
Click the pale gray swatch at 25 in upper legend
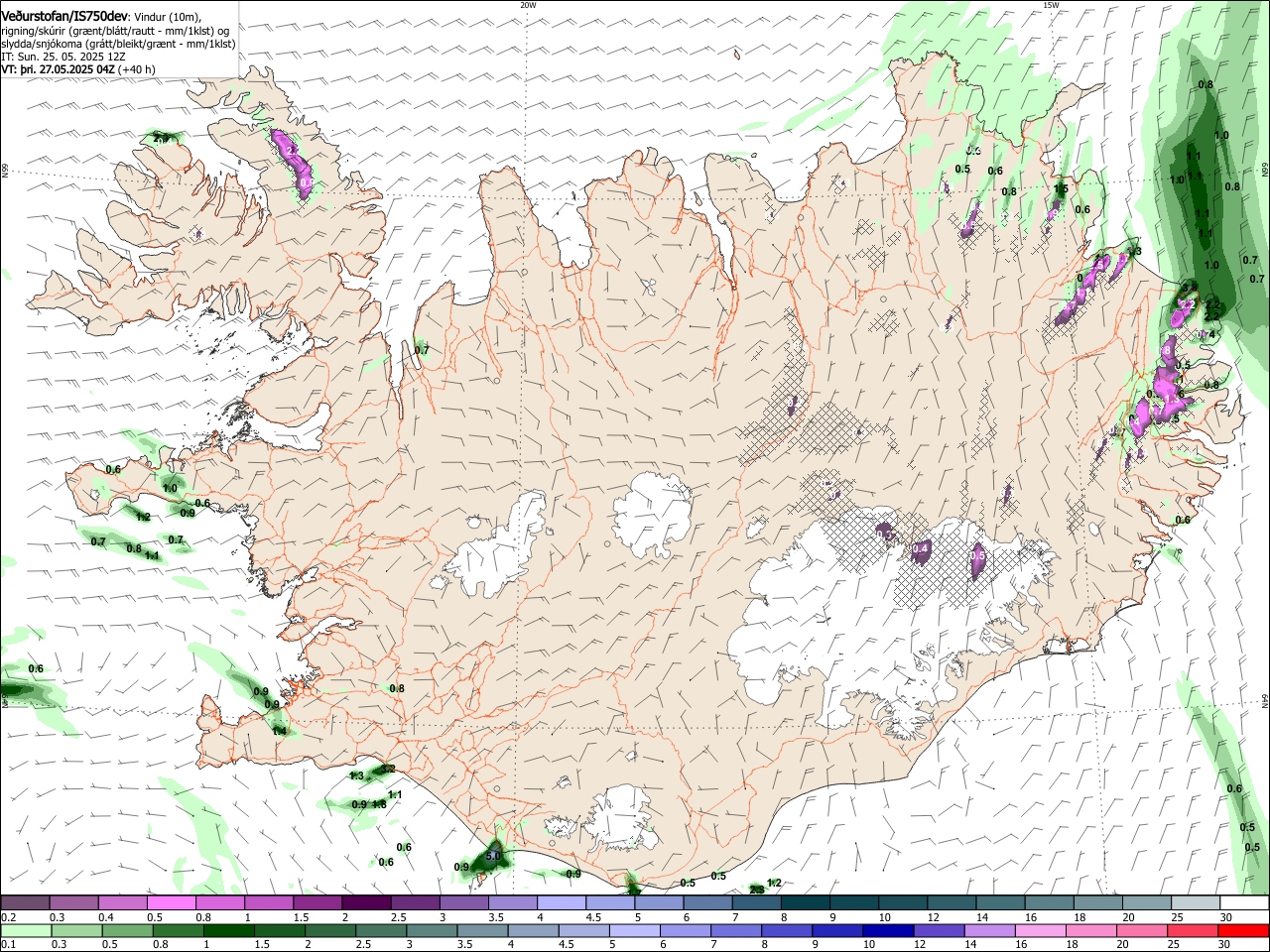pos(1197,903)
